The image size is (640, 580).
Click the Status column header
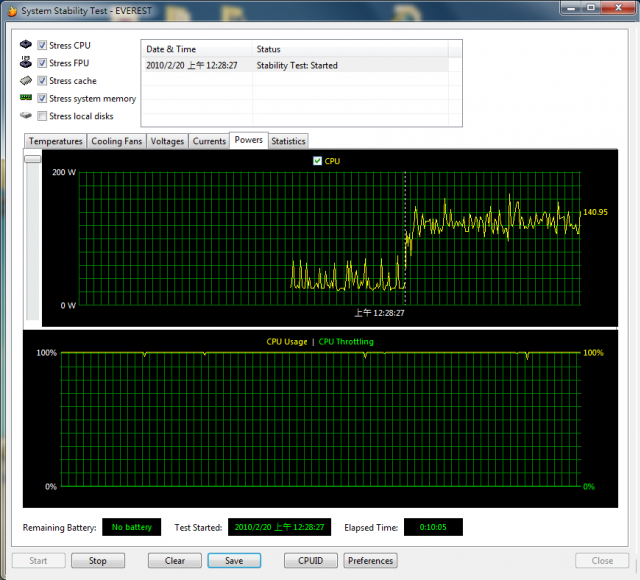pos(350,49)
